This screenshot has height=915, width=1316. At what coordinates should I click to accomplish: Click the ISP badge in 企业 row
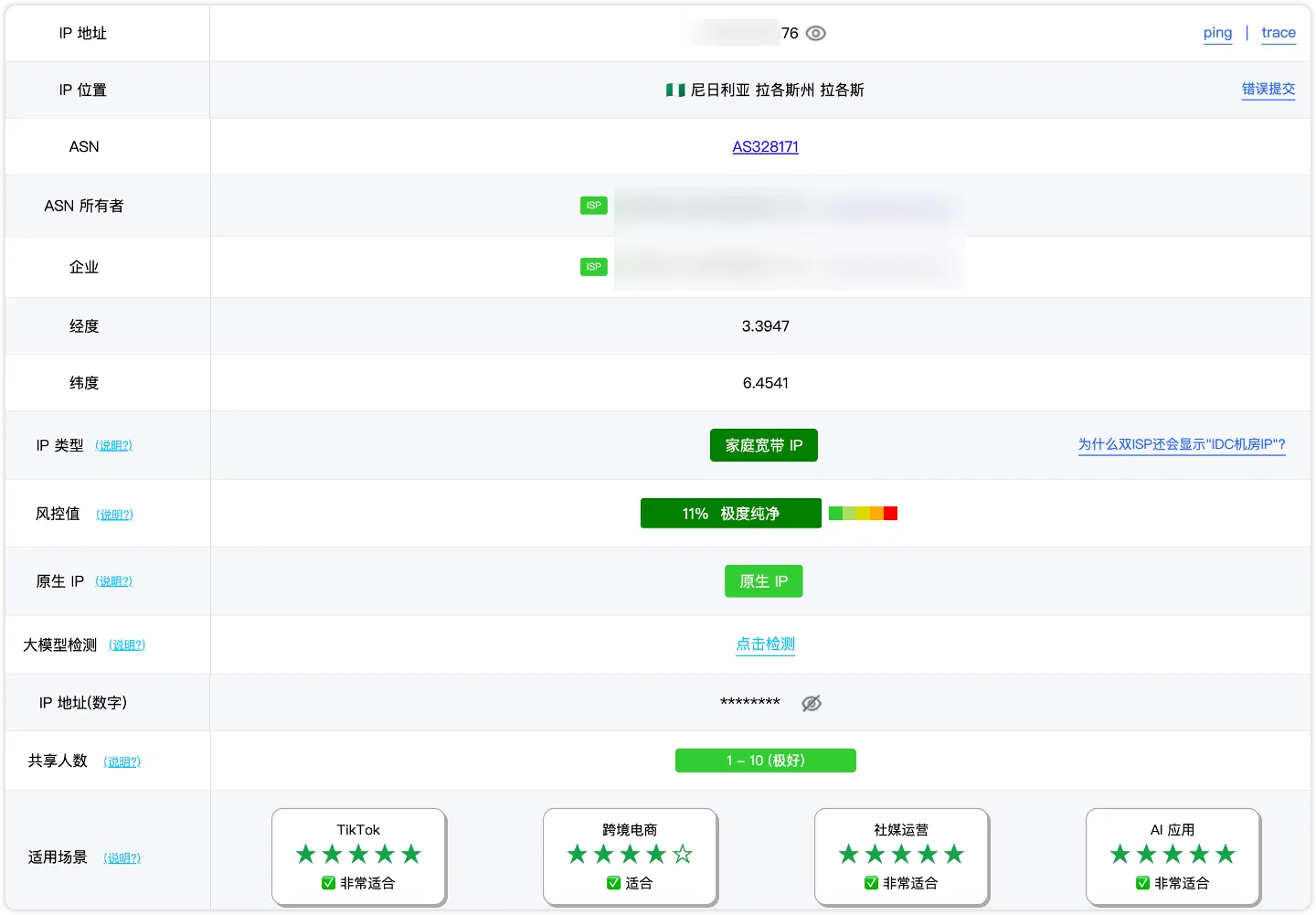(x=594, y=267)
